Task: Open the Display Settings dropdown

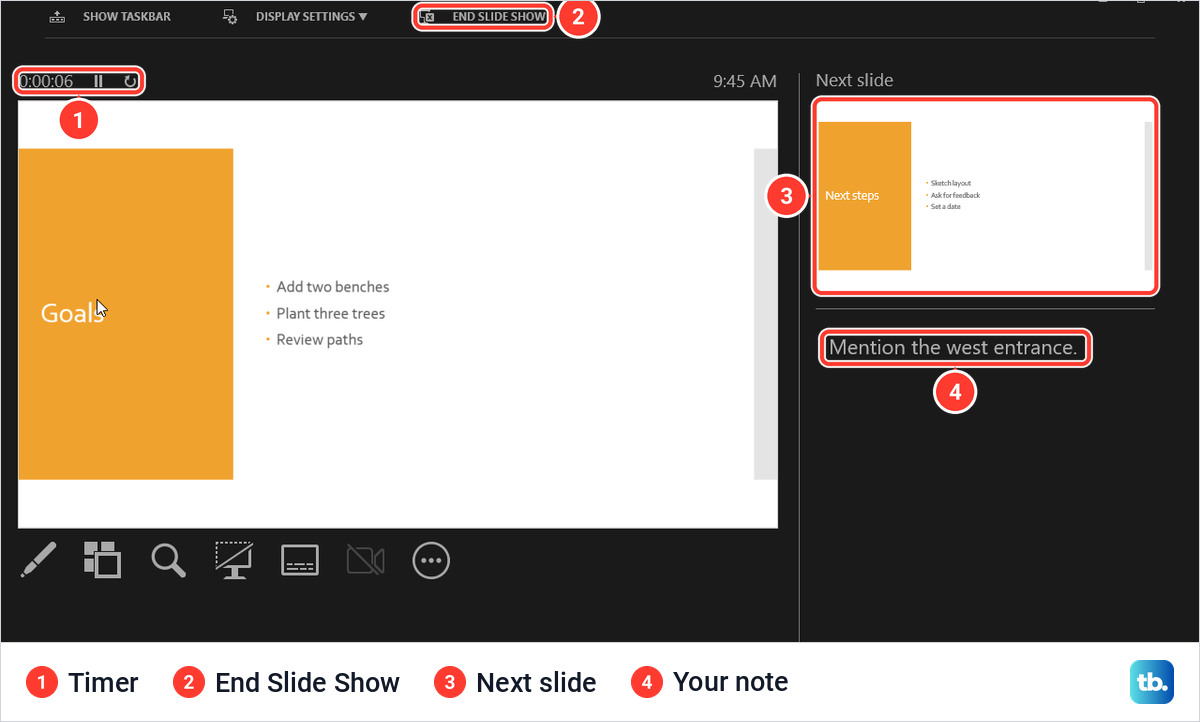Action: pos(295,17)
